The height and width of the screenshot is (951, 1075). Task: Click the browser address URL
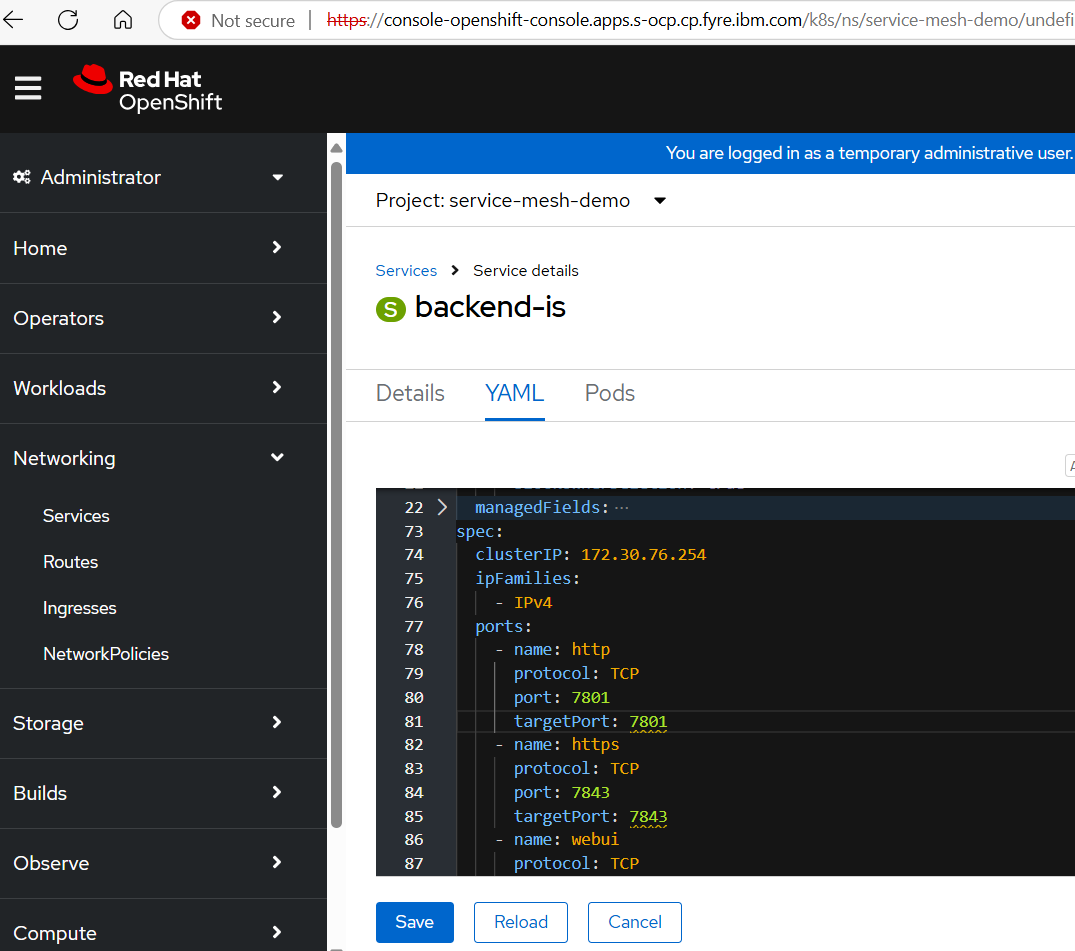pyautogui.click(x=699, y=21)
